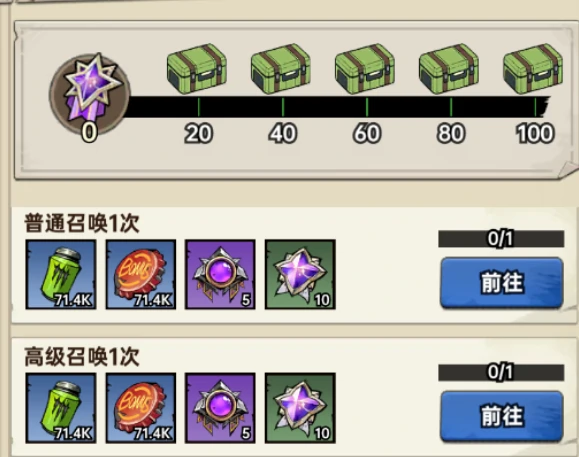Select purple star reward in 高级召唤 row
The image size is (579, 457).
pos(300,408)
